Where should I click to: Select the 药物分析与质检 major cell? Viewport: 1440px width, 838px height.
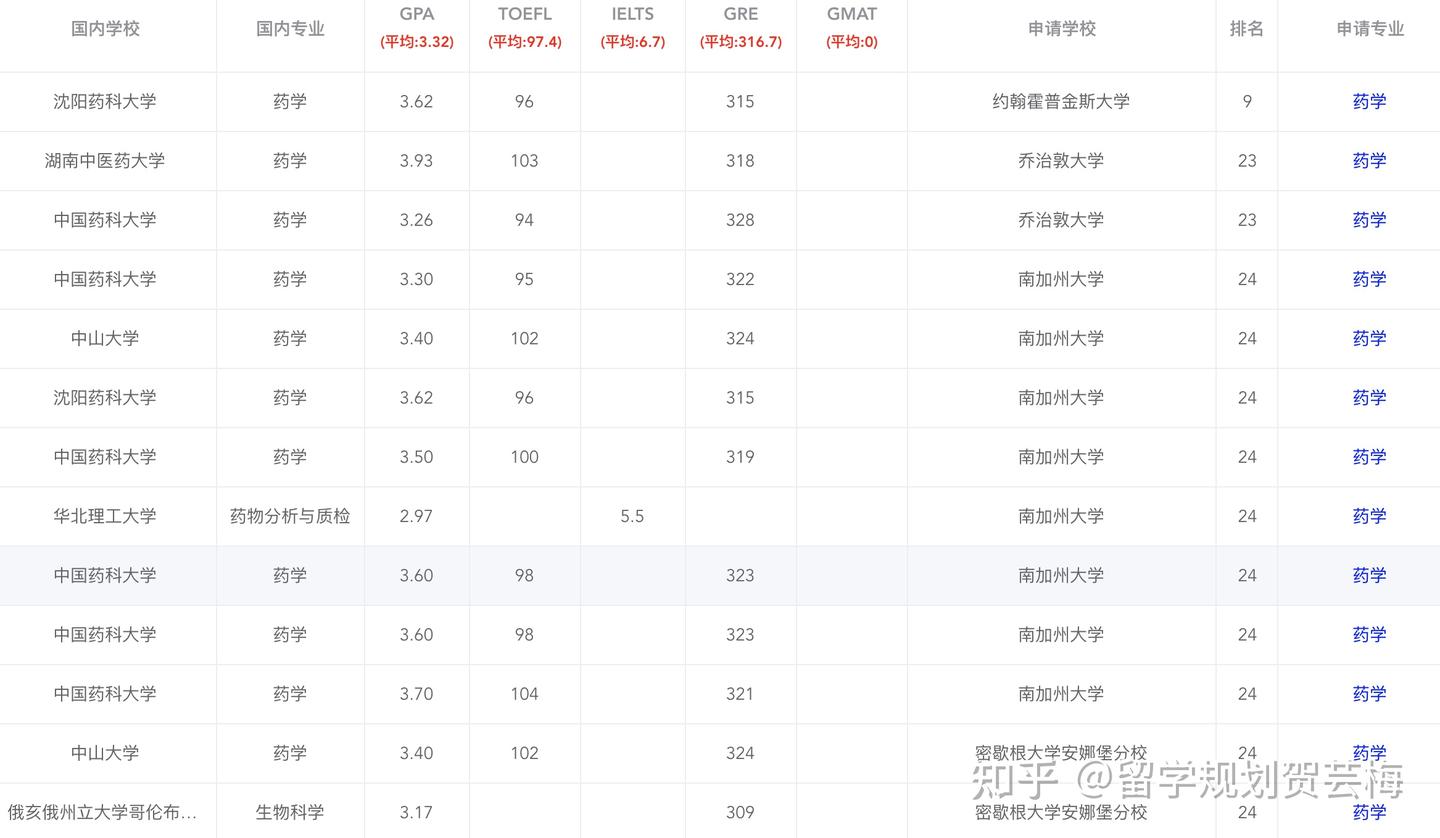pyautogui.click(x=290, y=516)
